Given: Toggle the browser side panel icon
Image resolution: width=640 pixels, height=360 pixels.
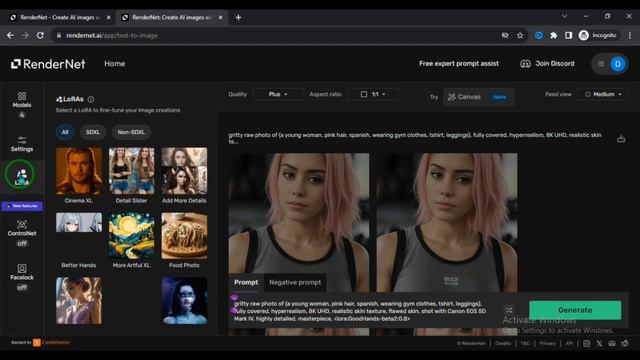Looking at the screenshot, I should click(568, 36).
